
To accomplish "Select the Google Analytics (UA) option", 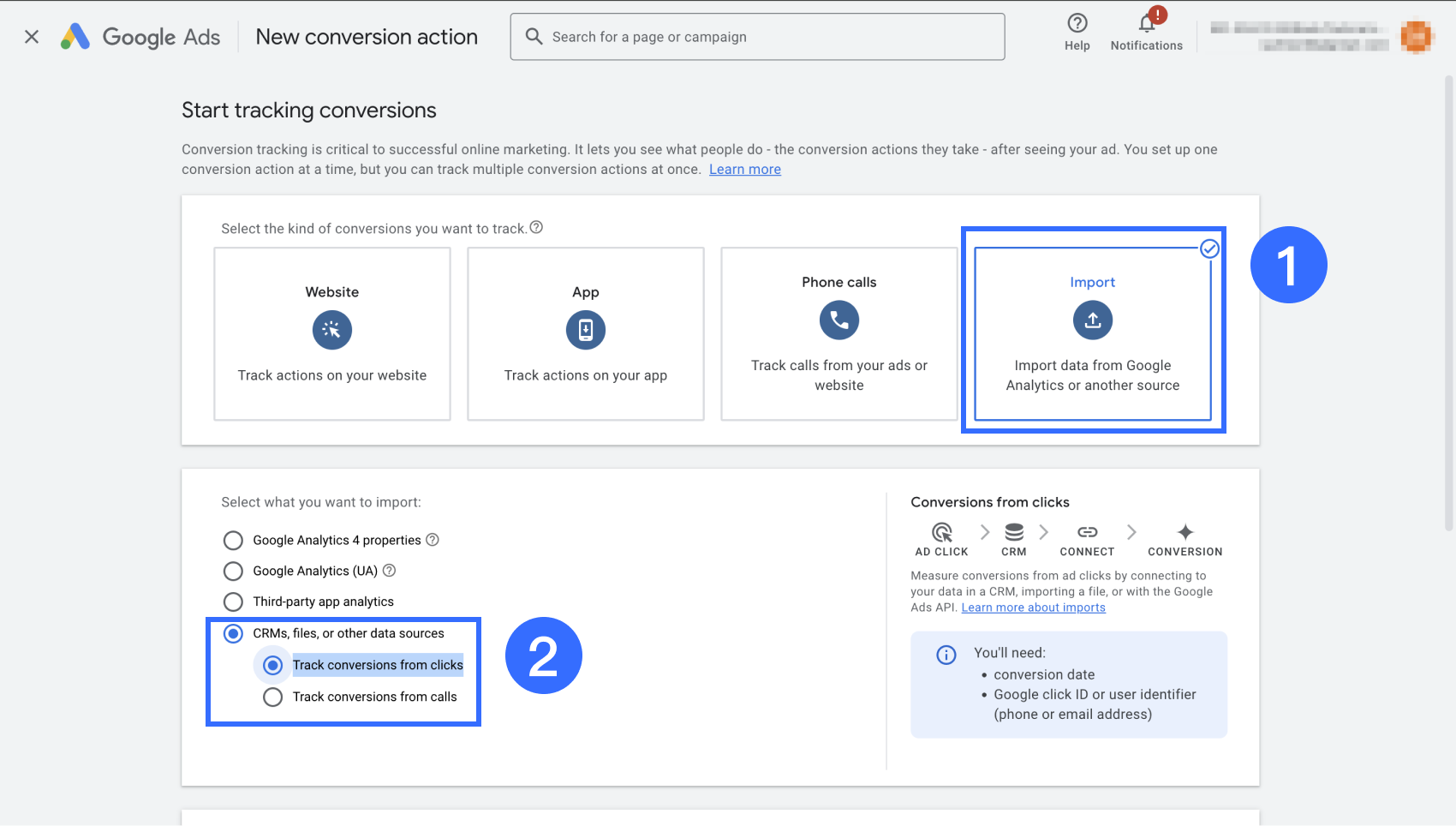I will click(x=233, y=572).
